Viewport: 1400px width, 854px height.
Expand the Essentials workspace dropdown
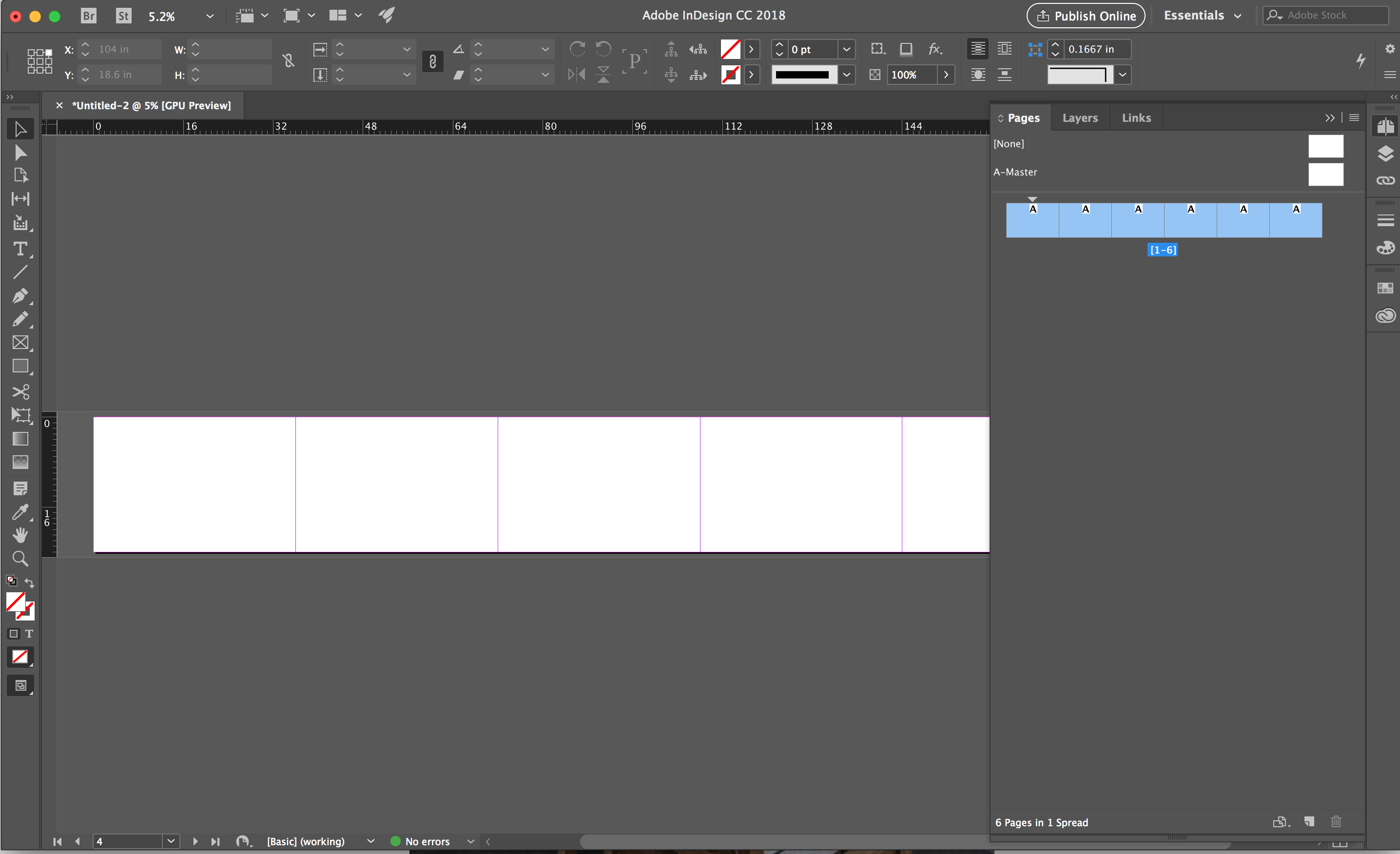point(1238,16)
